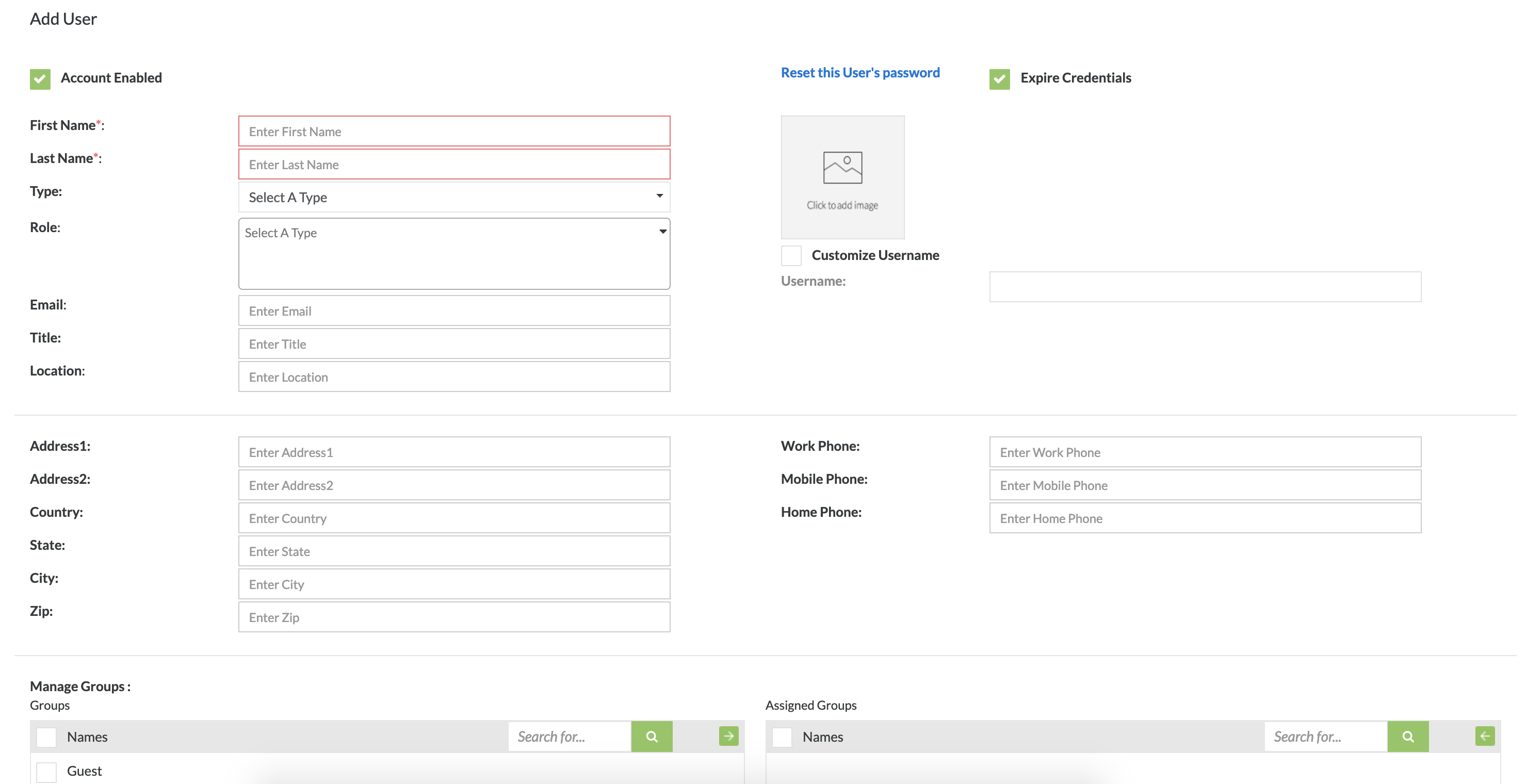Click the State input field
Image resolution: width=1527 pixels, height=784 pixels.
coord(454,551)
